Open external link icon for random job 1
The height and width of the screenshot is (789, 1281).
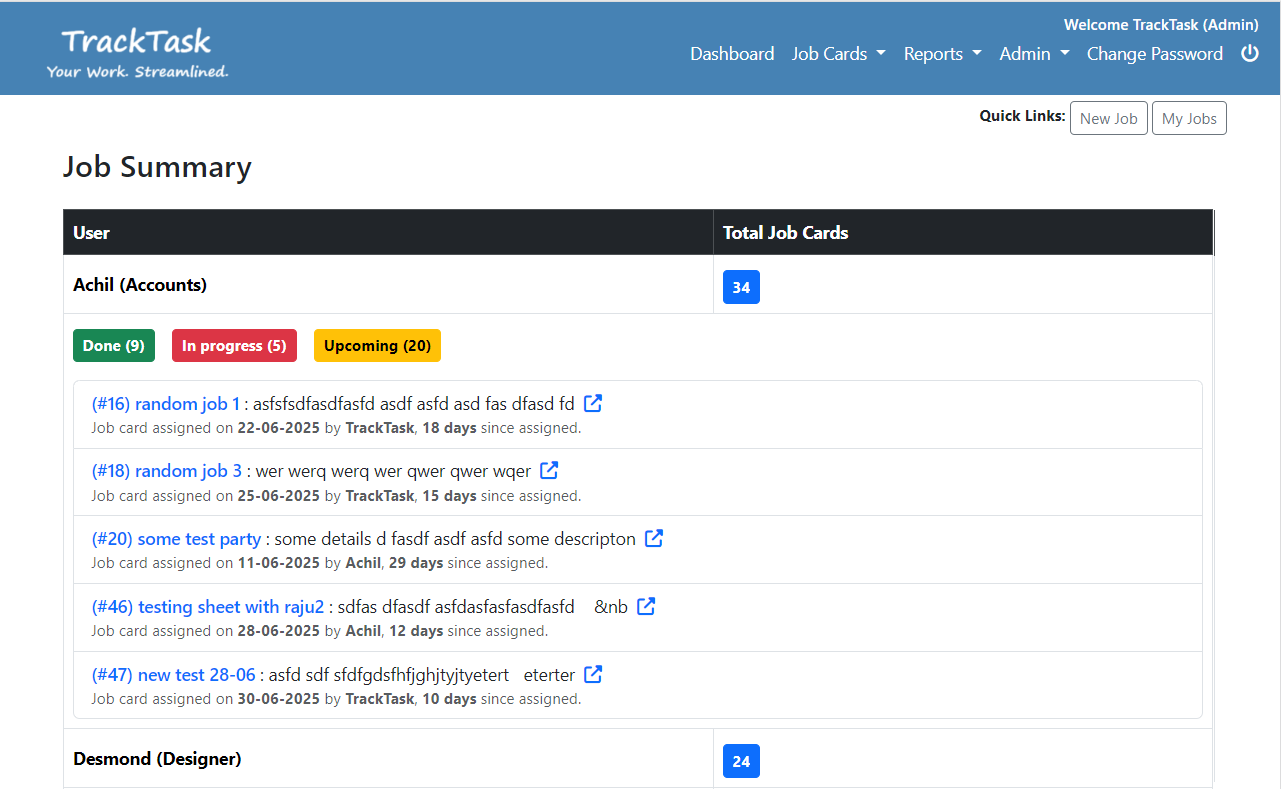tap(593, 403)
